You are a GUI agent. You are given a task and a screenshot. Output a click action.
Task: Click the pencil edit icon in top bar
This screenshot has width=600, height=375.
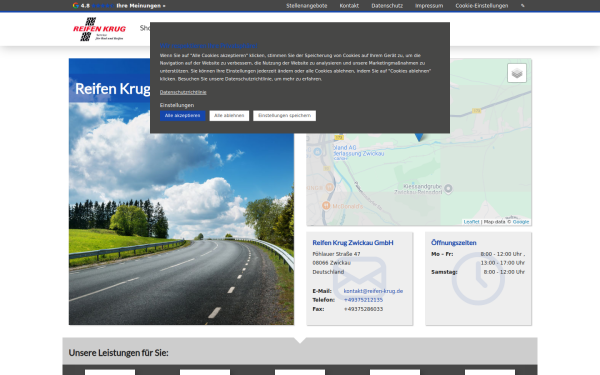coord(523,6)
